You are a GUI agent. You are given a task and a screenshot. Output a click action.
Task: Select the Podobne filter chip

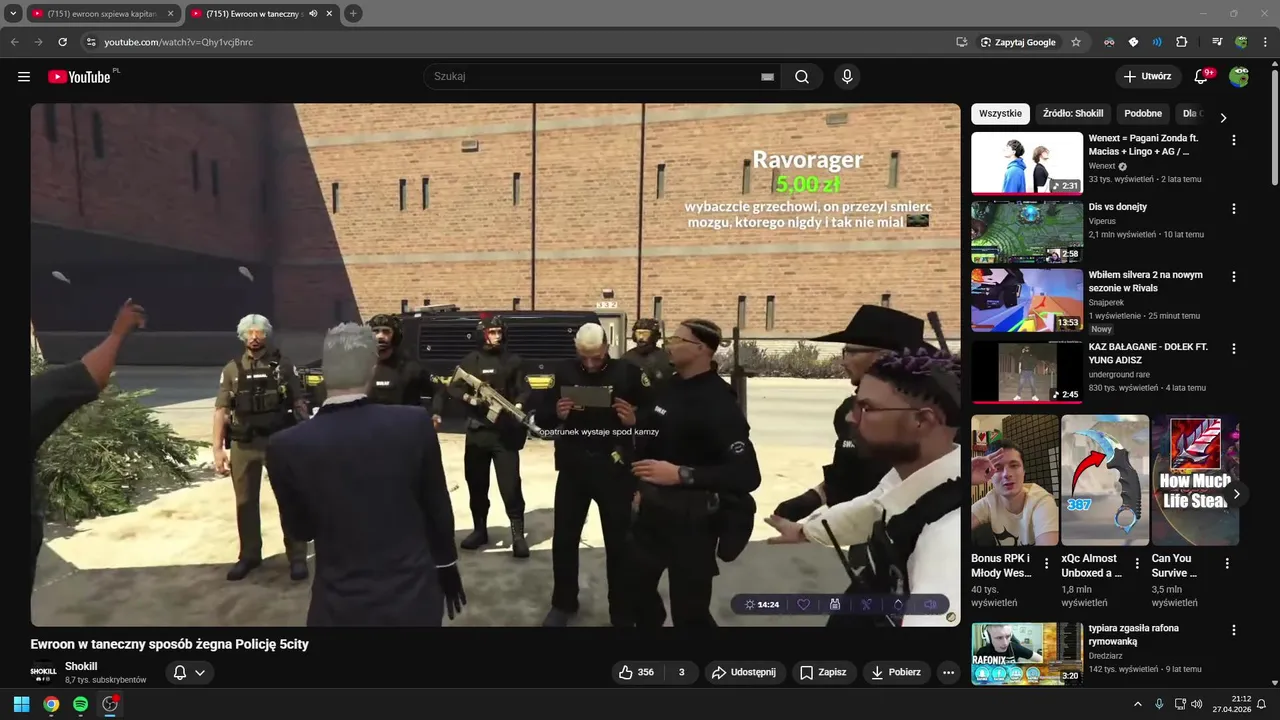(x=1142, y=114)
